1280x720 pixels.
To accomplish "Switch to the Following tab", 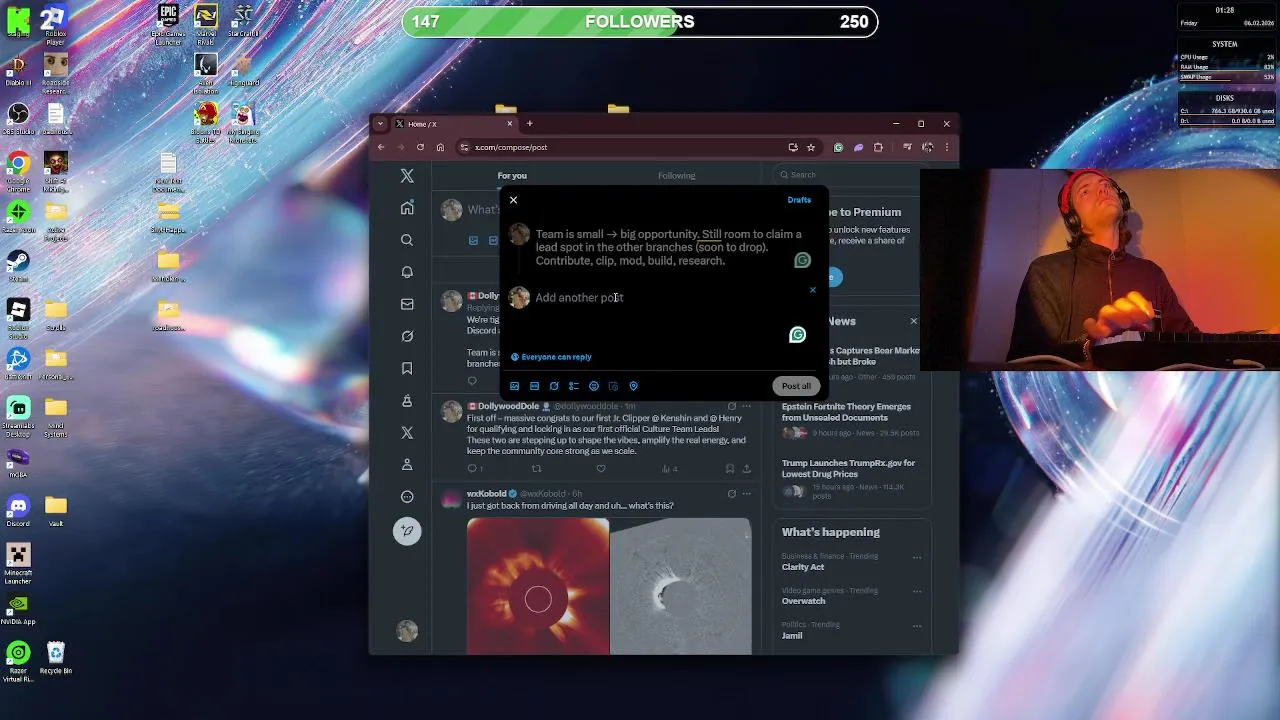I will pyautogui.click(x=676, y=176).
